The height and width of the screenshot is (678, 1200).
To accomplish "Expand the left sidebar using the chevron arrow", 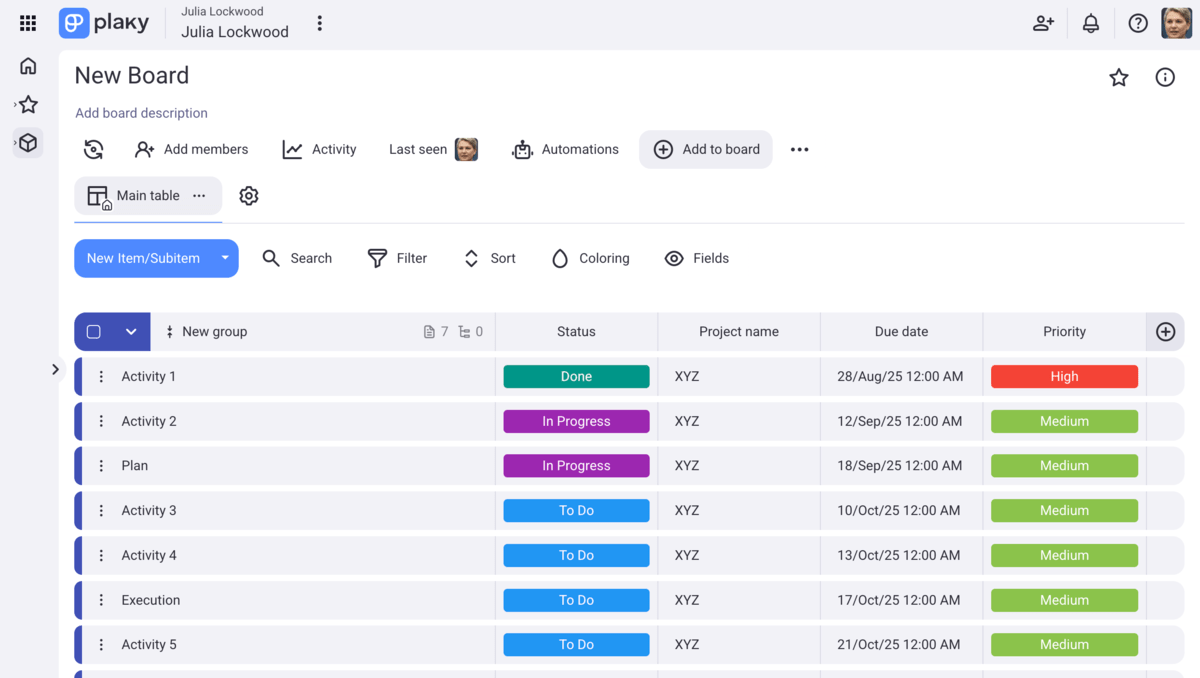I will click(56, 369).
